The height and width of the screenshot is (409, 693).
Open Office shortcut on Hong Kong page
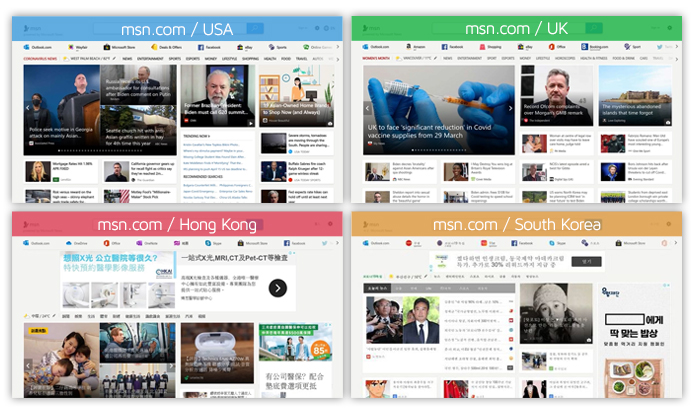point(112,243)
